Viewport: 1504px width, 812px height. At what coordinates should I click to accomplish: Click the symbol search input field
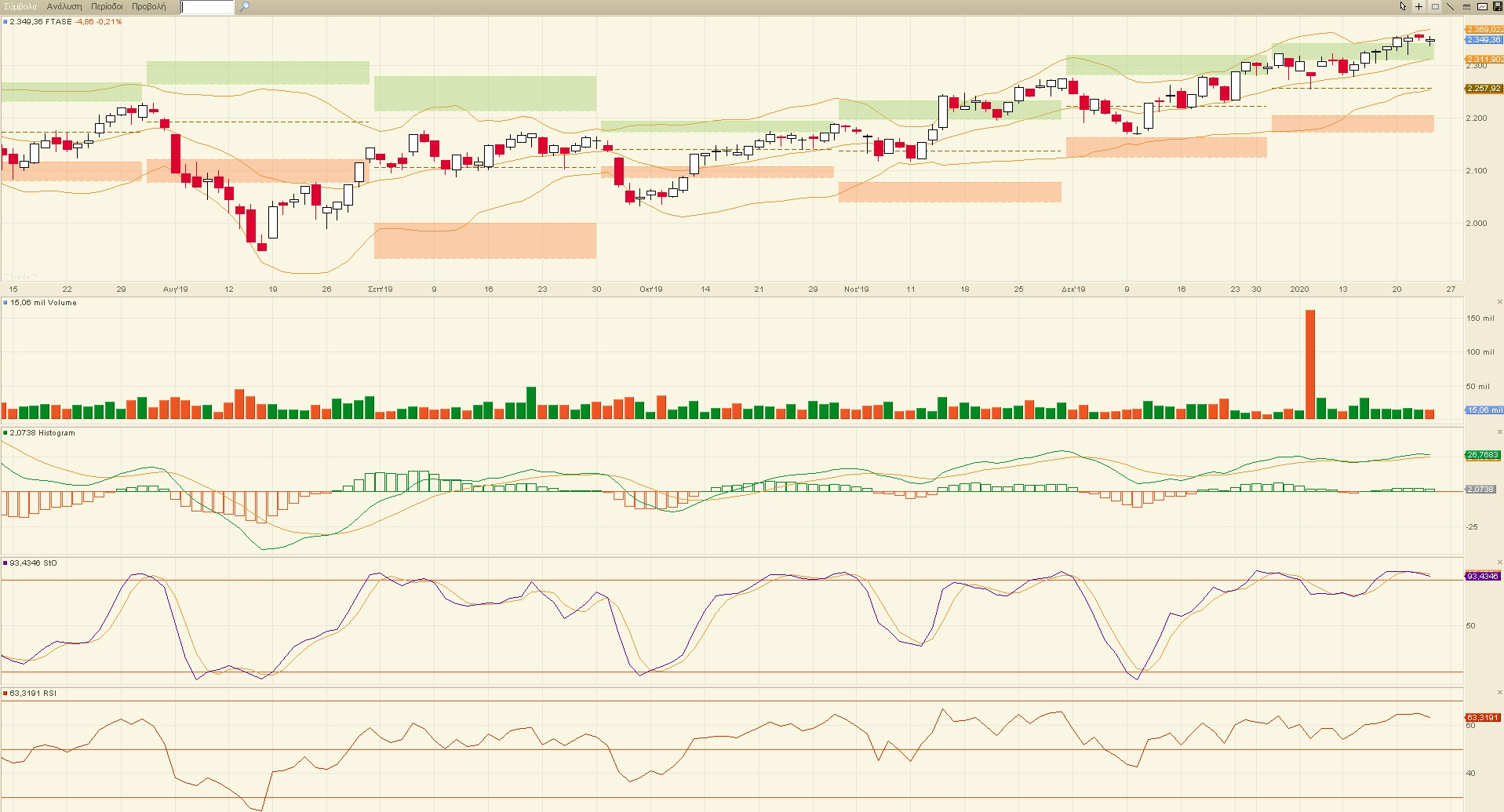click(207, 7)
